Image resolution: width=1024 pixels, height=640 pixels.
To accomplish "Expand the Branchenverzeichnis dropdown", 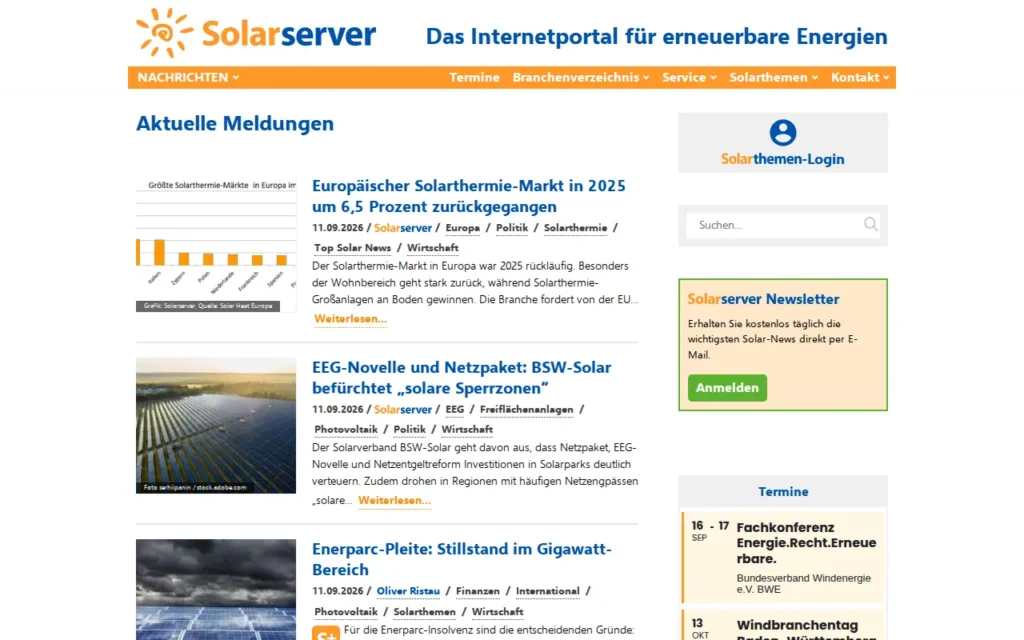I will (581, 77).
